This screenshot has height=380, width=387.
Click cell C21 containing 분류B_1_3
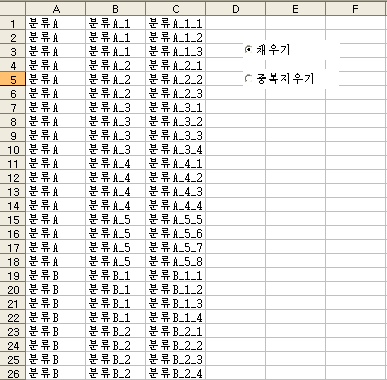pyautogui.click(x=176, y=303)
